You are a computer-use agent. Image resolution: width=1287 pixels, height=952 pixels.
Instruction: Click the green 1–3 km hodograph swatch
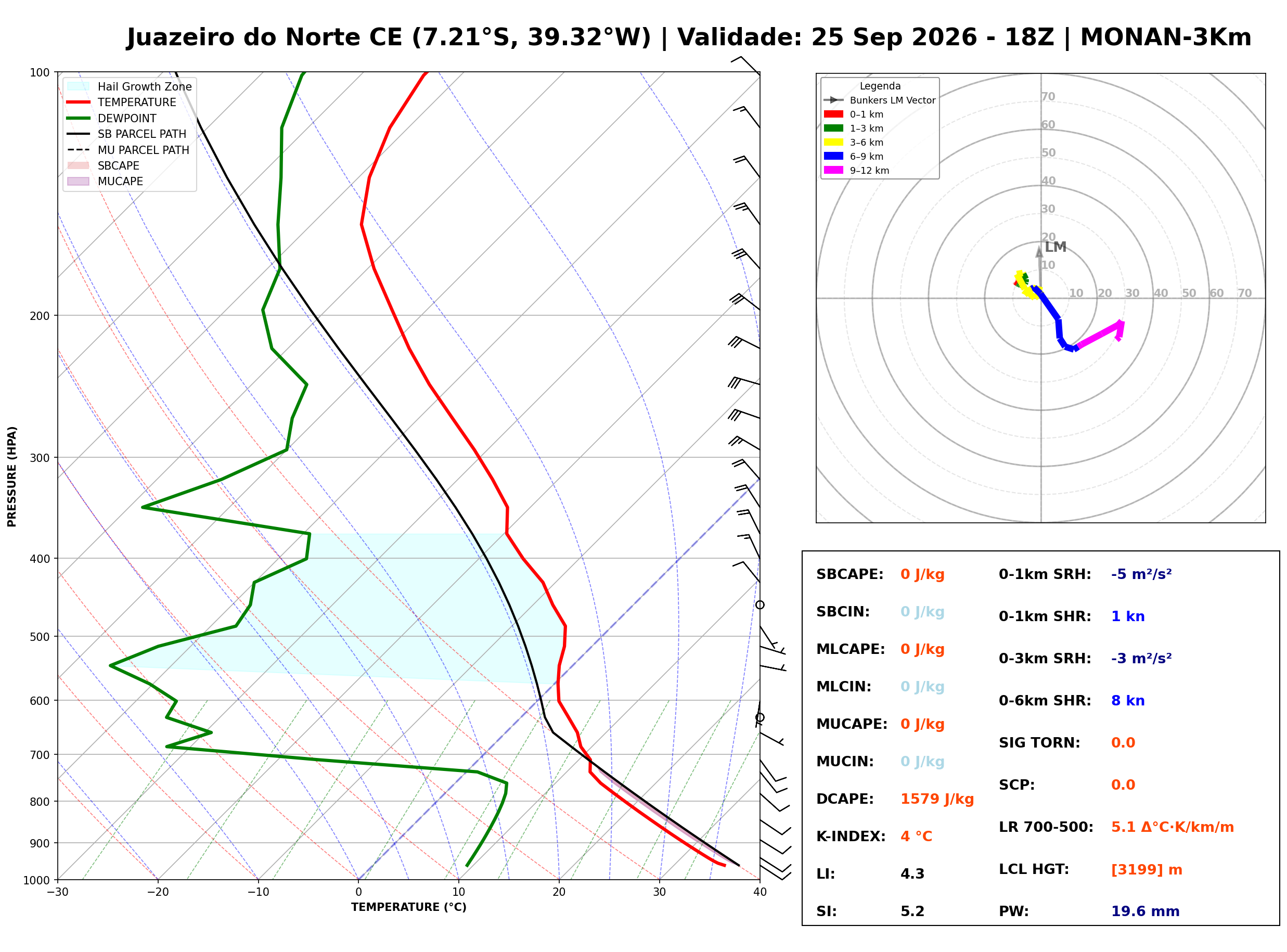[x=833, y=128]
